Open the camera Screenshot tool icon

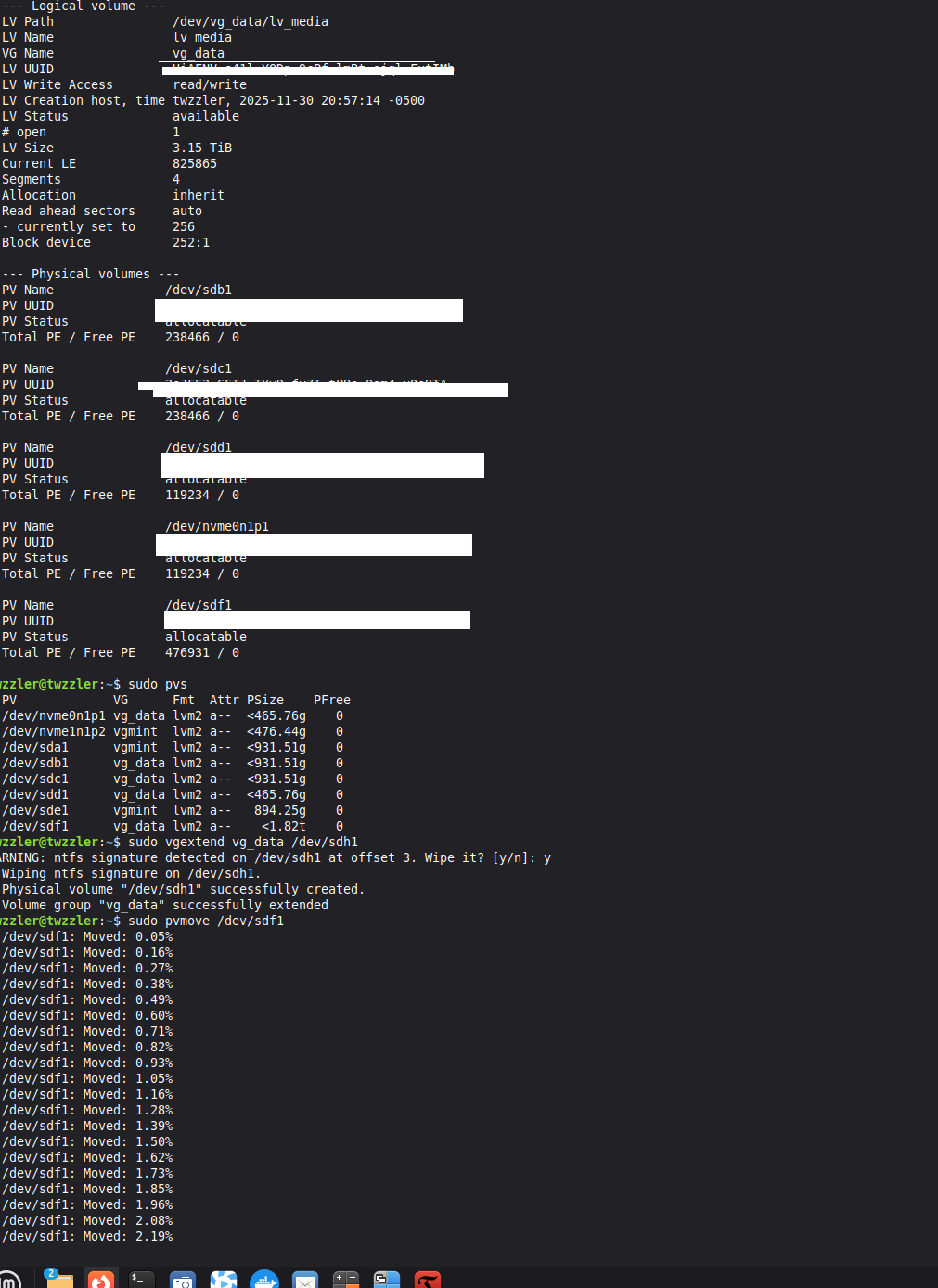[x=183, y=1281]
